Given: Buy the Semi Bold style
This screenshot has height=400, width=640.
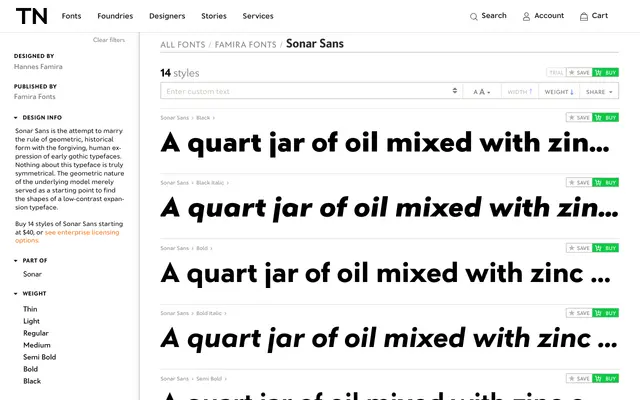Looking at the screenshot, I should coord(605,378).
